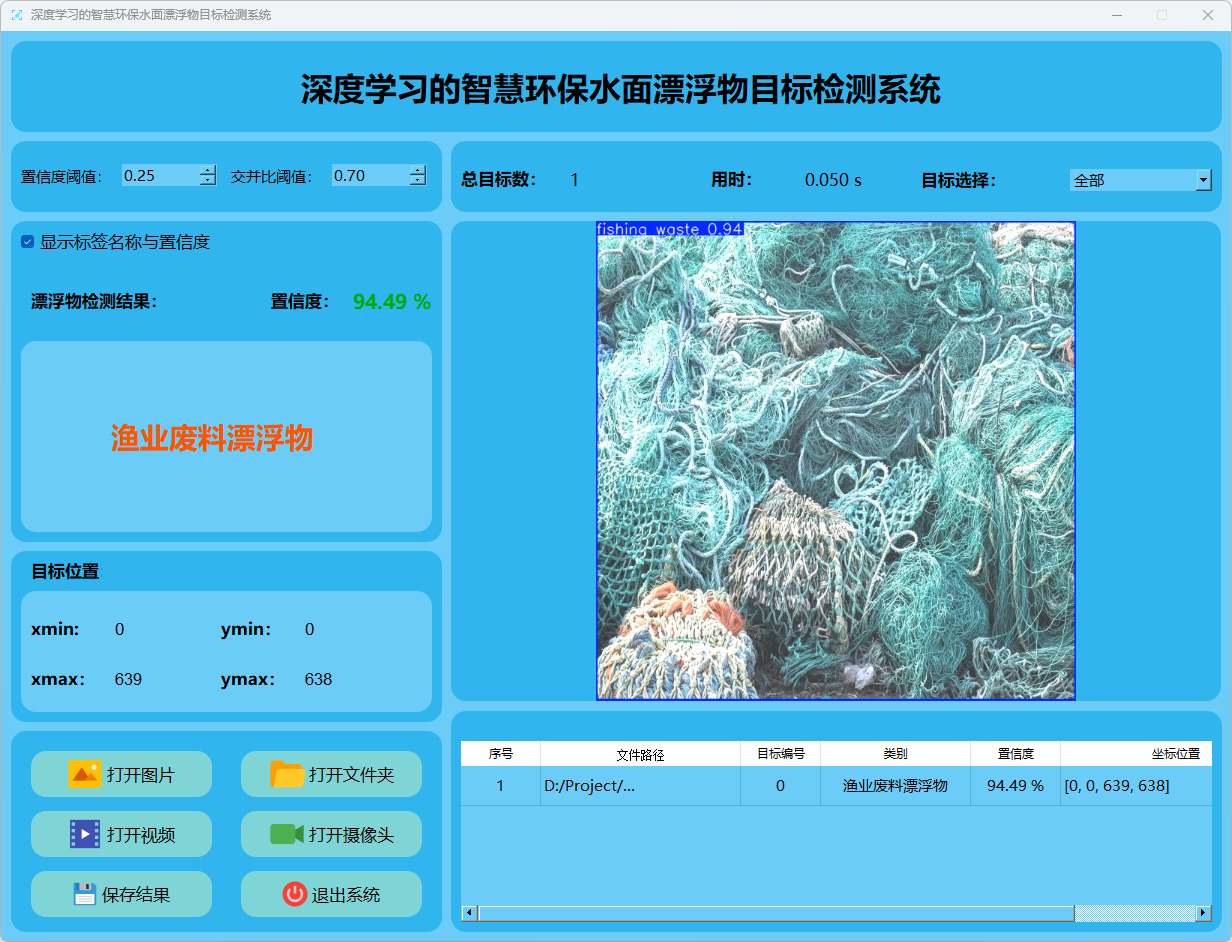This screenshot has width=1232, height=942.
Task: Click the D:/Project/... file path cell
Action: pyautogui.click(x=640, y=786)
